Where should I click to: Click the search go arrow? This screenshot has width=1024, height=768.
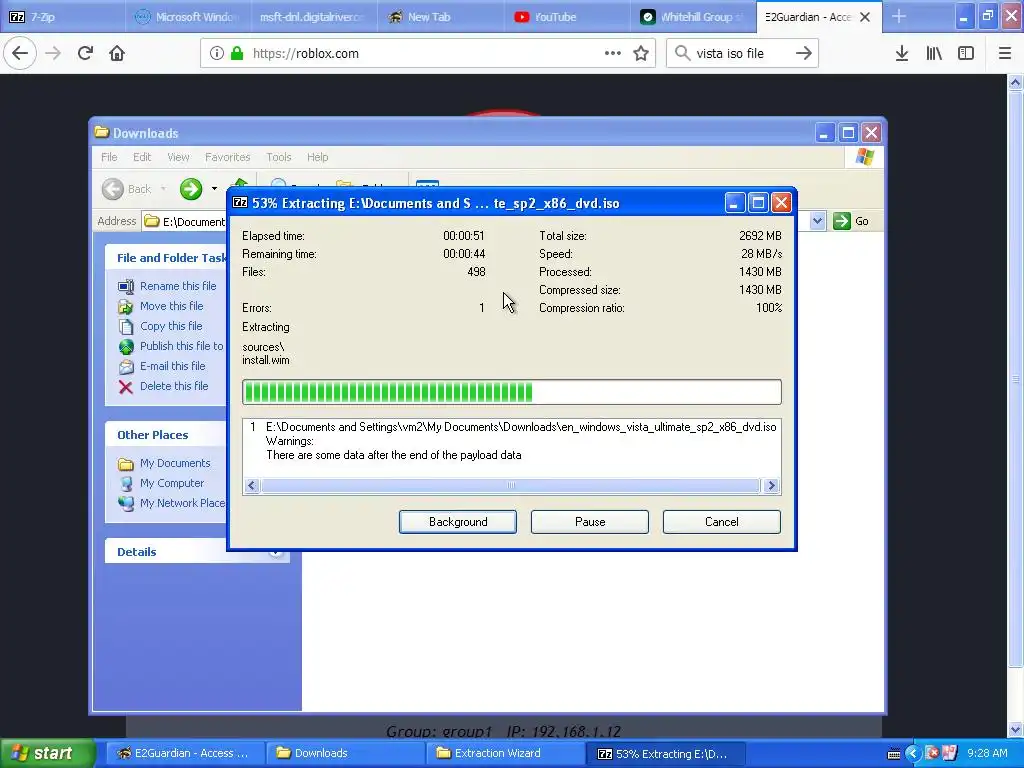(x=804, y=53)
